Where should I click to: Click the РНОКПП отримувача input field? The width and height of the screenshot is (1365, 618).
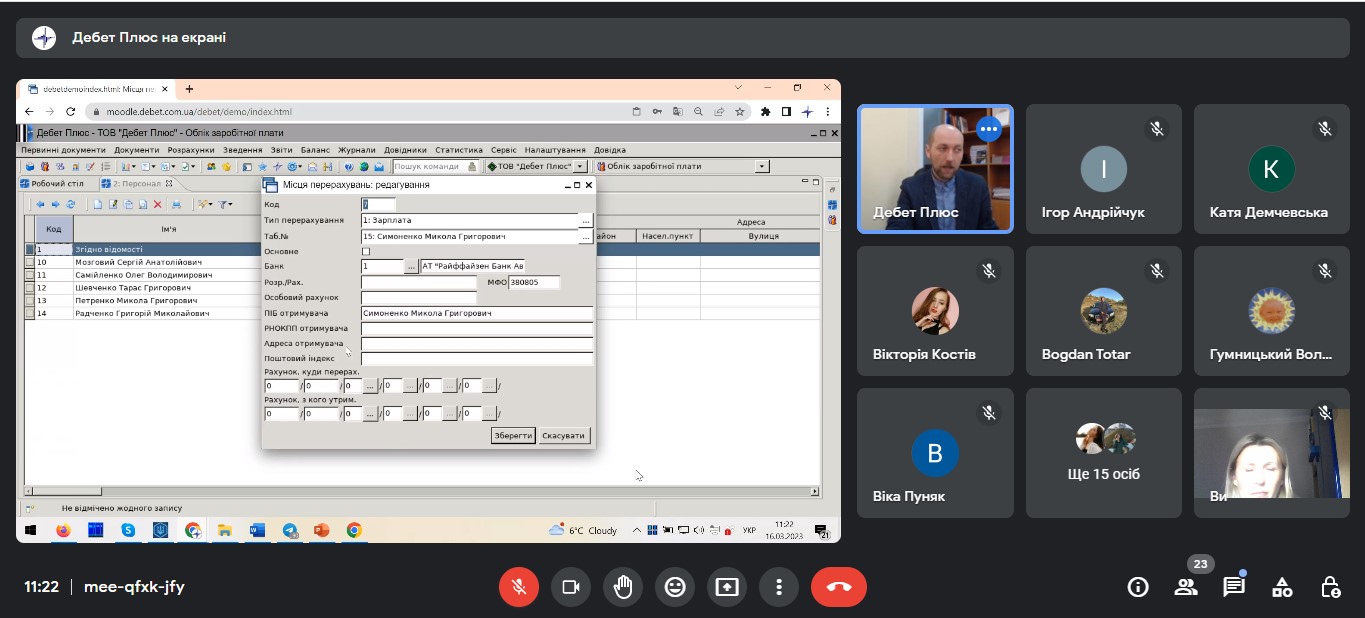point(477,329)
